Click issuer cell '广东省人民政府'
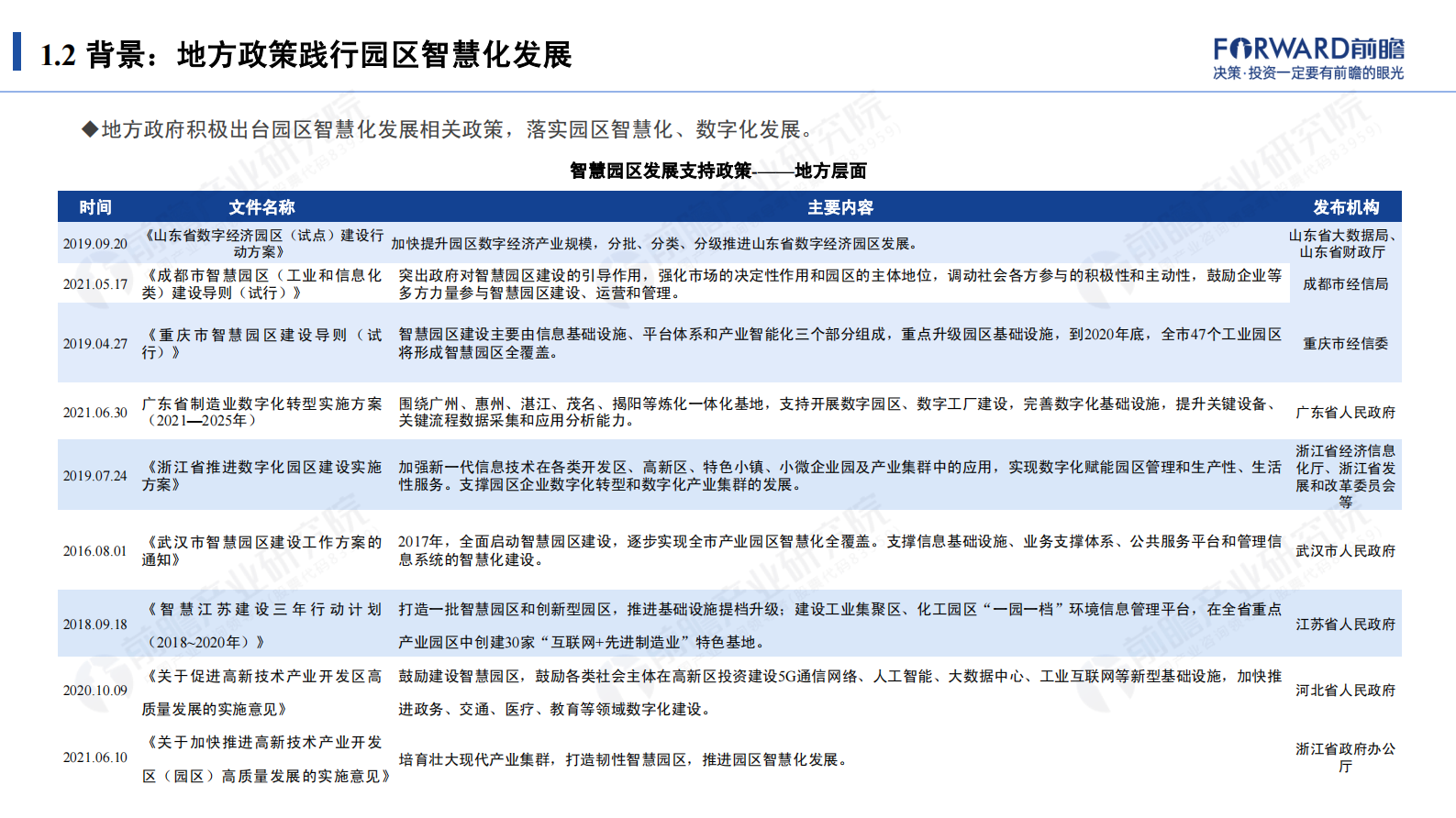 1346,413
